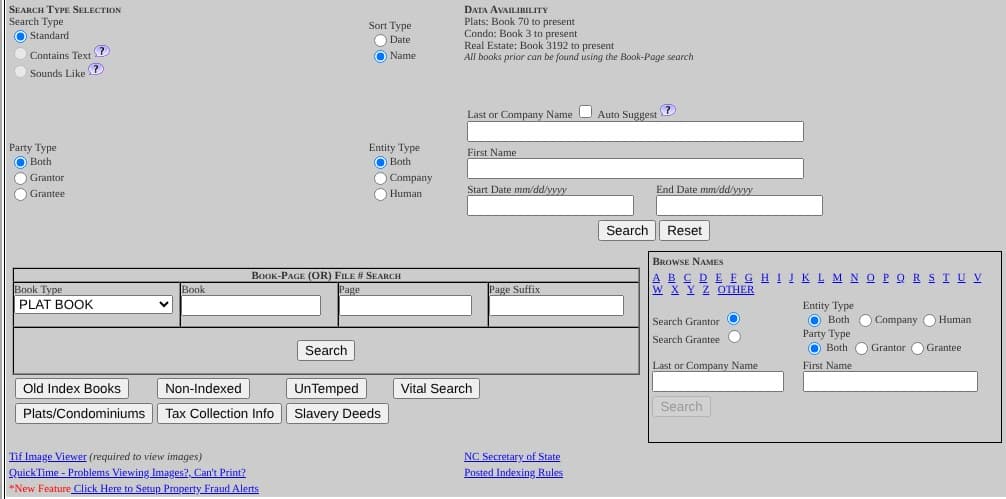Select Human under middle Entity Type
This screenshot has height=499, width=1006.
click(380, 194)
